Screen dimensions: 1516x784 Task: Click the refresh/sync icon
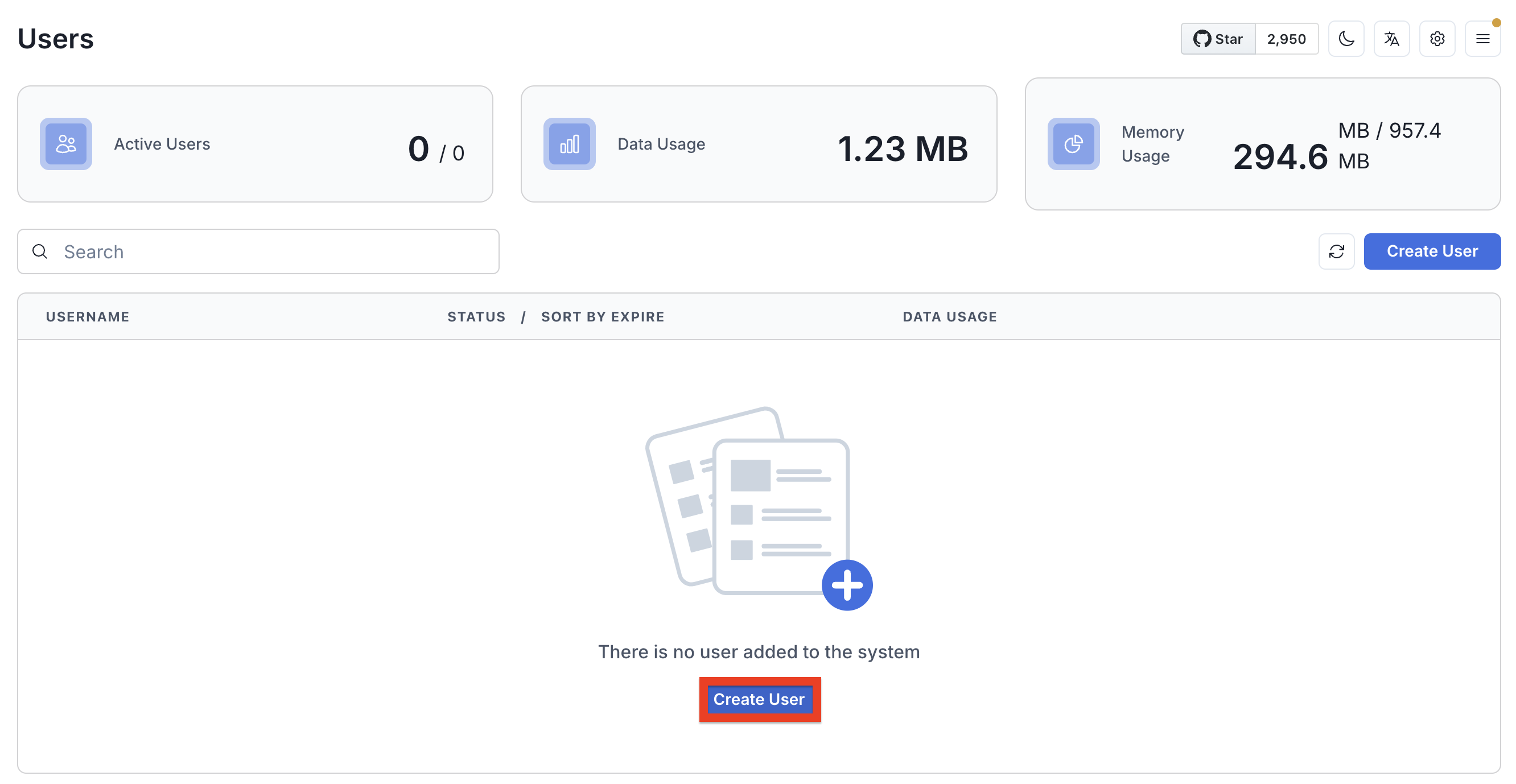pyautogui.click(x=1336, y=251)
